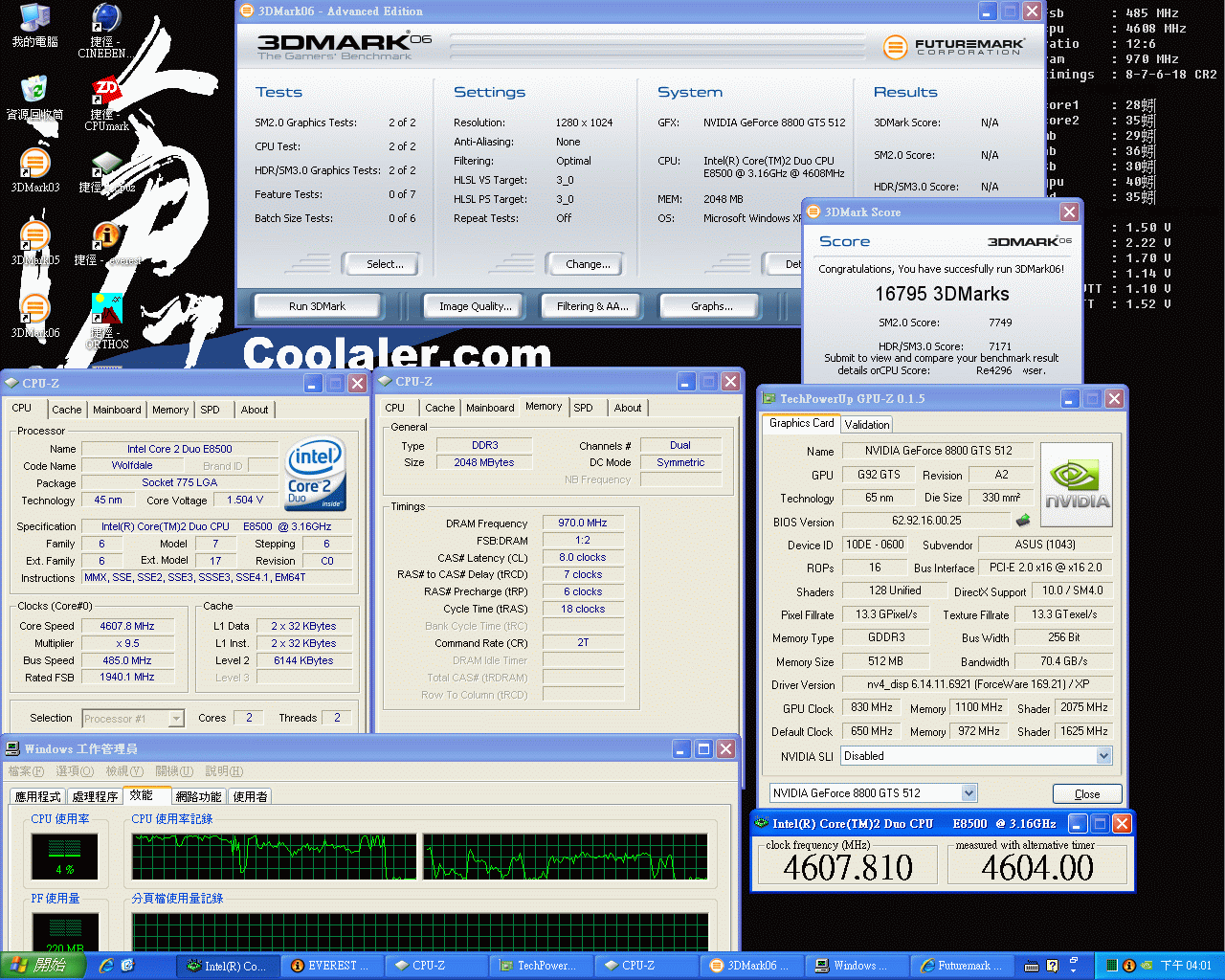Image resolution: width=1225 pixels, height=980 pixels.
Task: Open the SPD tab in left CPU-Z window
Action: click(x=210, y=410)
